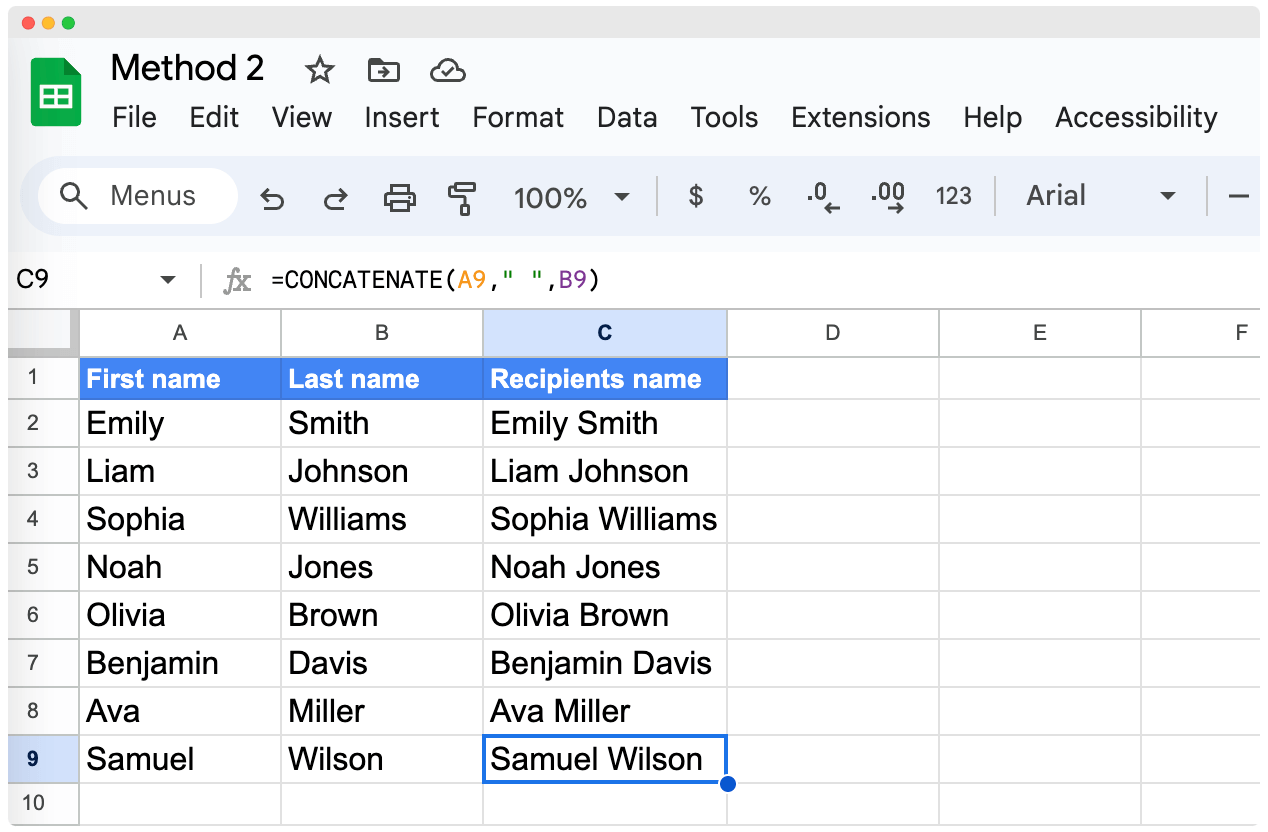The height and width of the screenshot is (832, 1268).
Task: Click the Menus search box
Action: [137, 196]
